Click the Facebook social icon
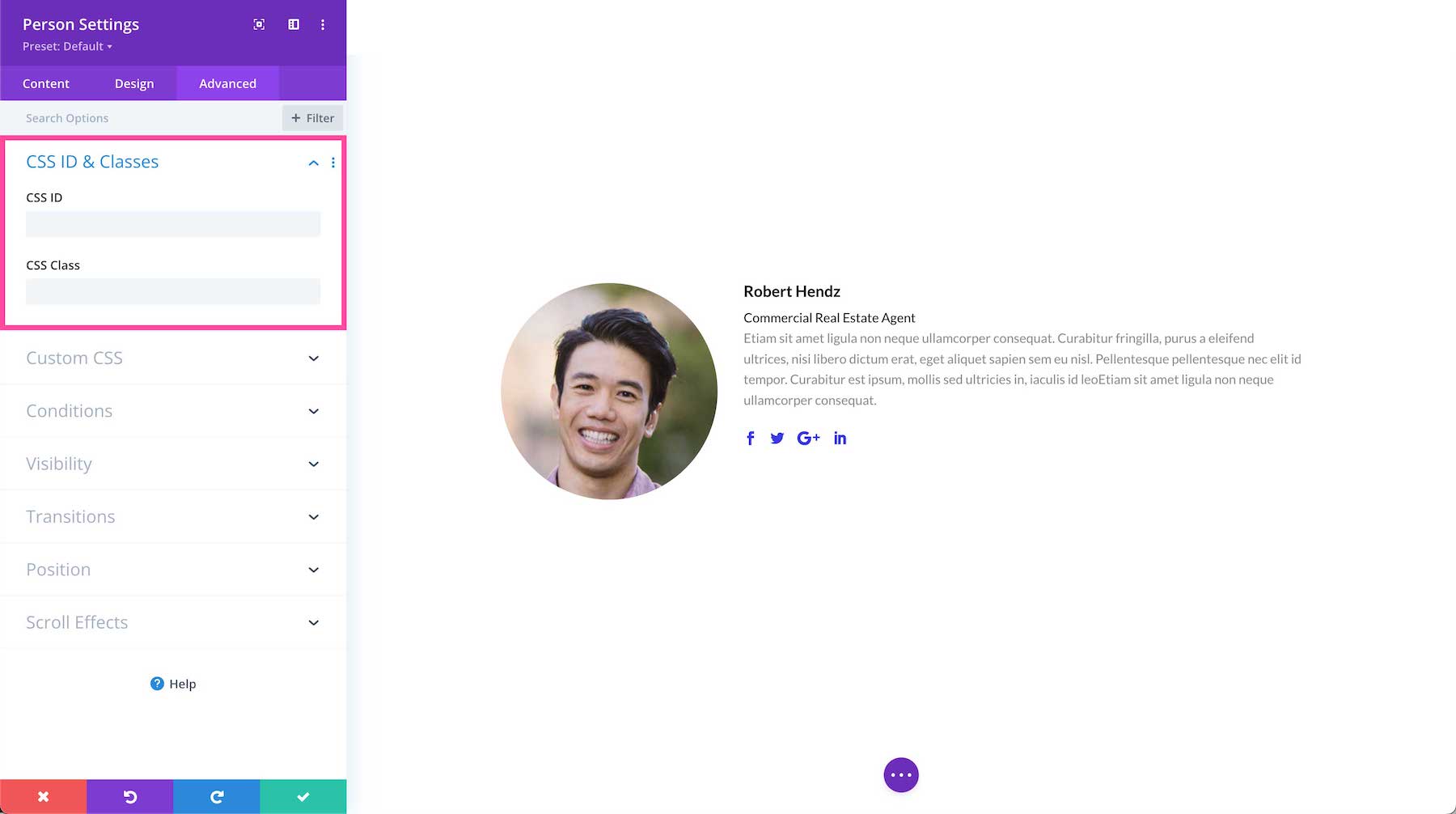The image size is (1456, 814). point(750,438)
